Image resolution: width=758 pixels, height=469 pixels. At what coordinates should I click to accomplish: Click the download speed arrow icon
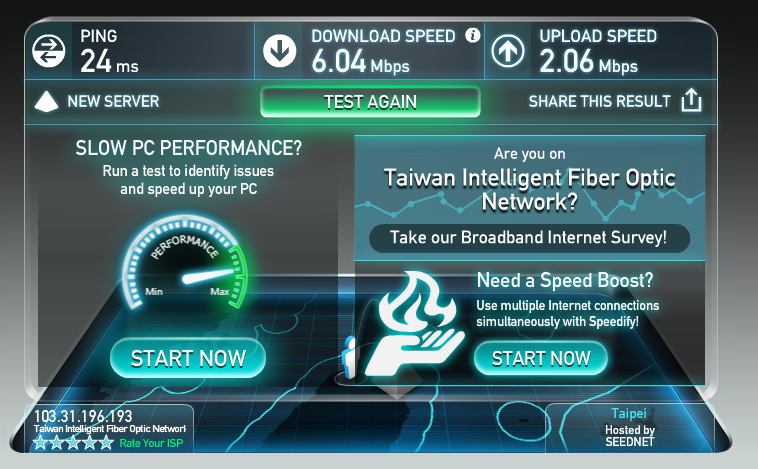279,51
